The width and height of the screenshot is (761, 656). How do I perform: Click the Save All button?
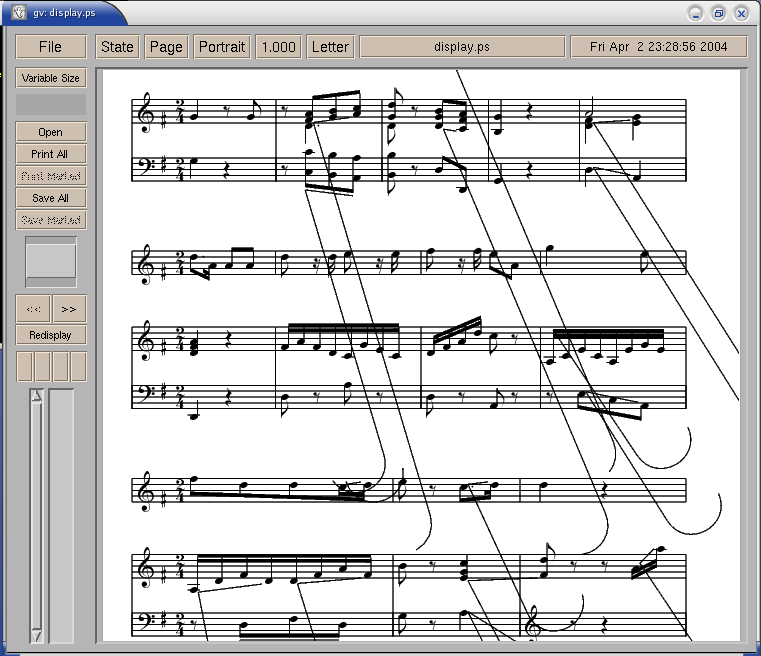[50, 198]
